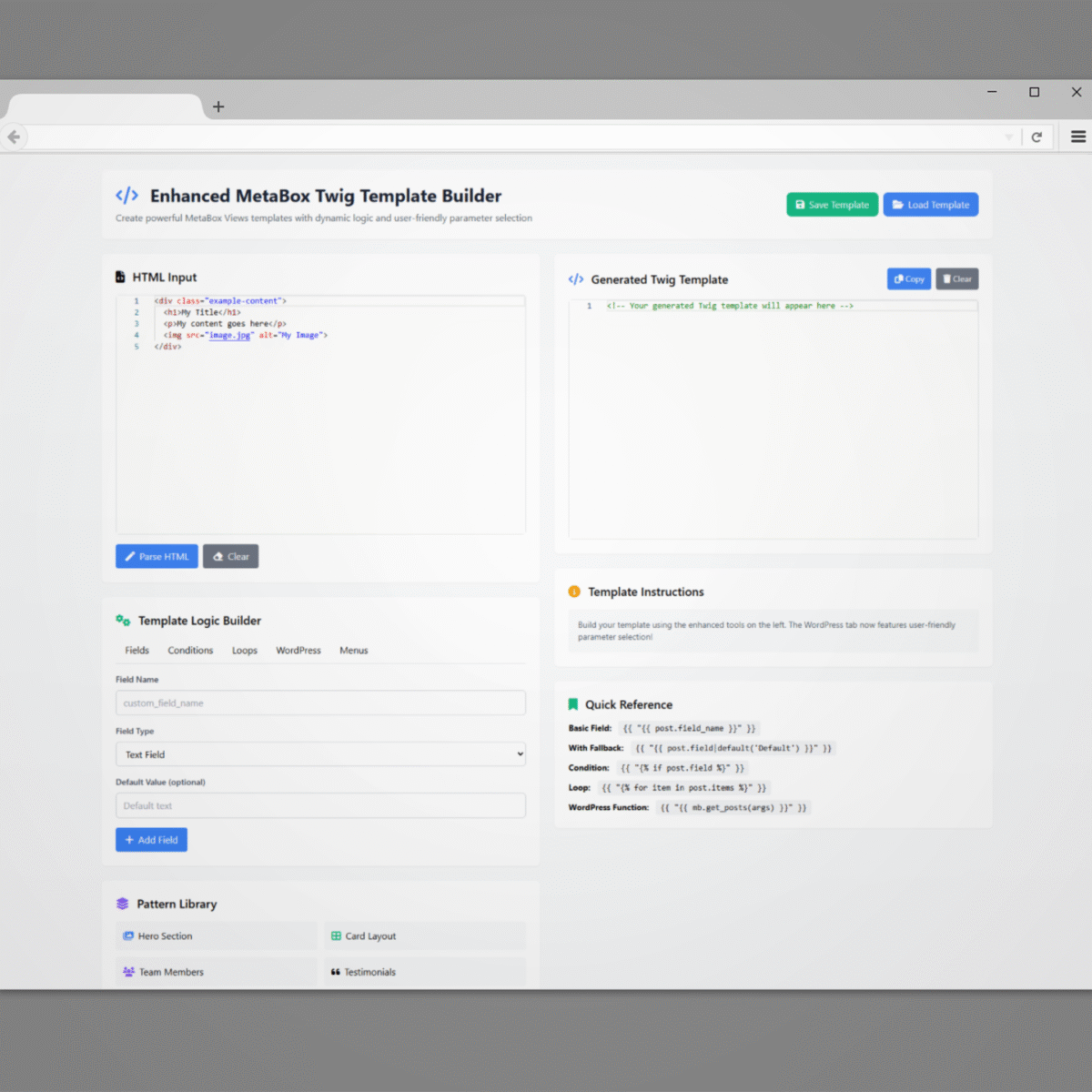Copy the generated Twig template
Image resolution: width=1092 pixels, height=1092 pixels.
pos(908,279)
